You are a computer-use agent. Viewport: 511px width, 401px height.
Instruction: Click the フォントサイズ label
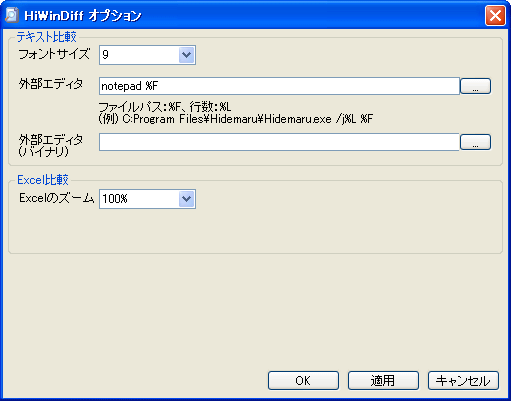click(x=54, y=54)
